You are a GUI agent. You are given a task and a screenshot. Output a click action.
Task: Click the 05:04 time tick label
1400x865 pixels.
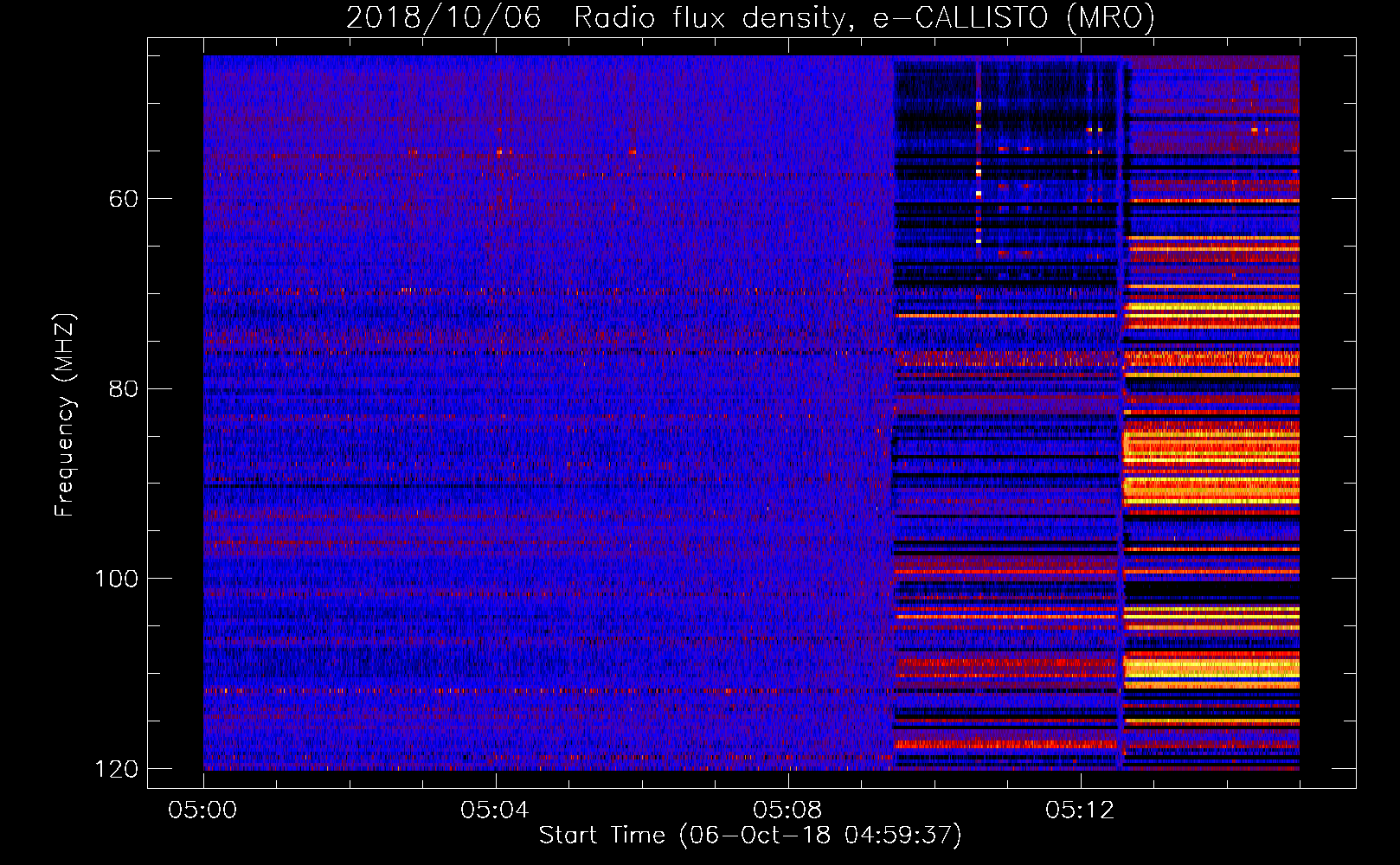tap(495, 811)
